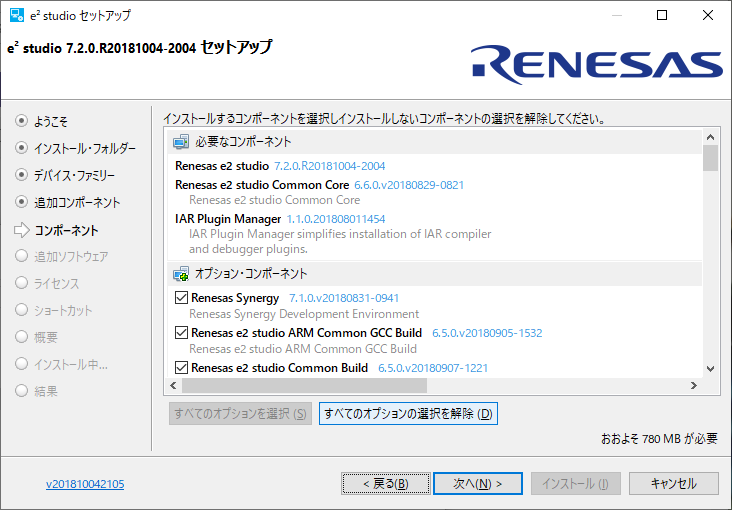Click the optional components header icon
This screenshot has height=510, width=732.
(x=181, y=274)
